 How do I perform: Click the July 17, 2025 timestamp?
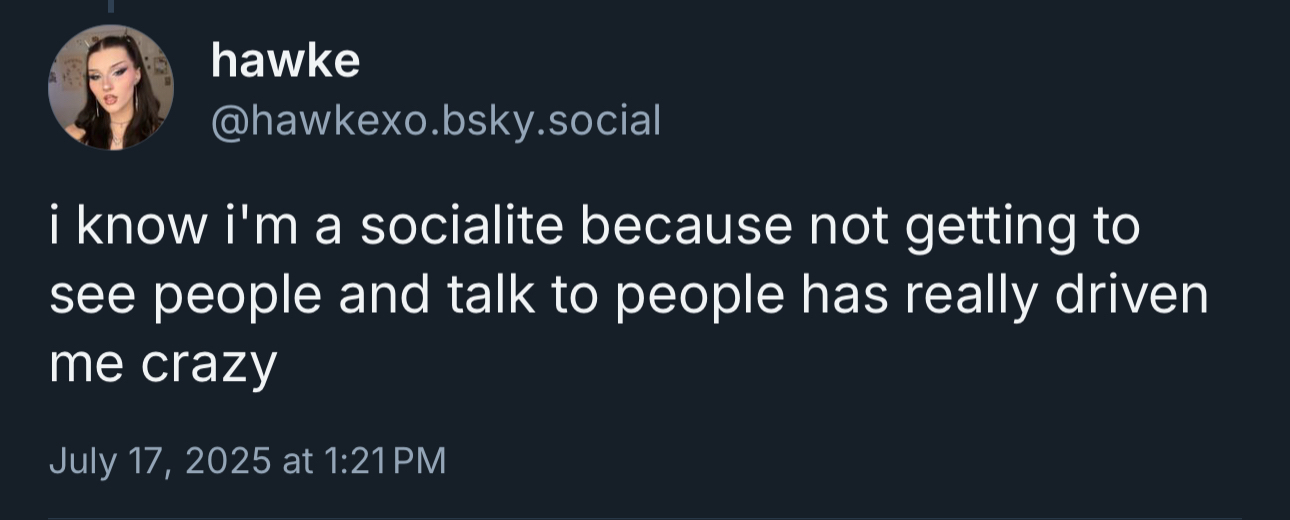click(x=247, y=461)
